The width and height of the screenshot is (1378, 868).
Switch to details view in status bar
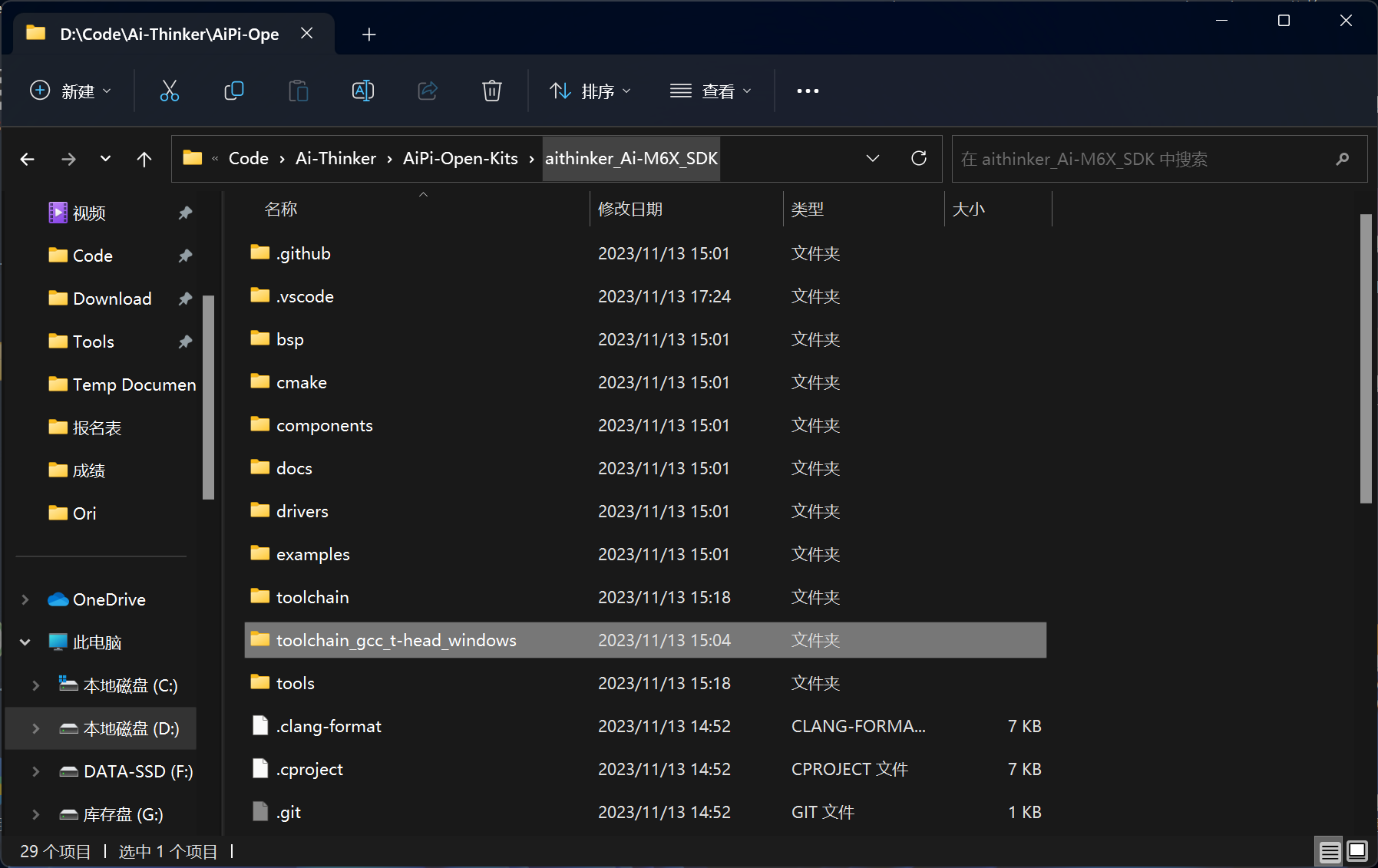pos(1330,851)
